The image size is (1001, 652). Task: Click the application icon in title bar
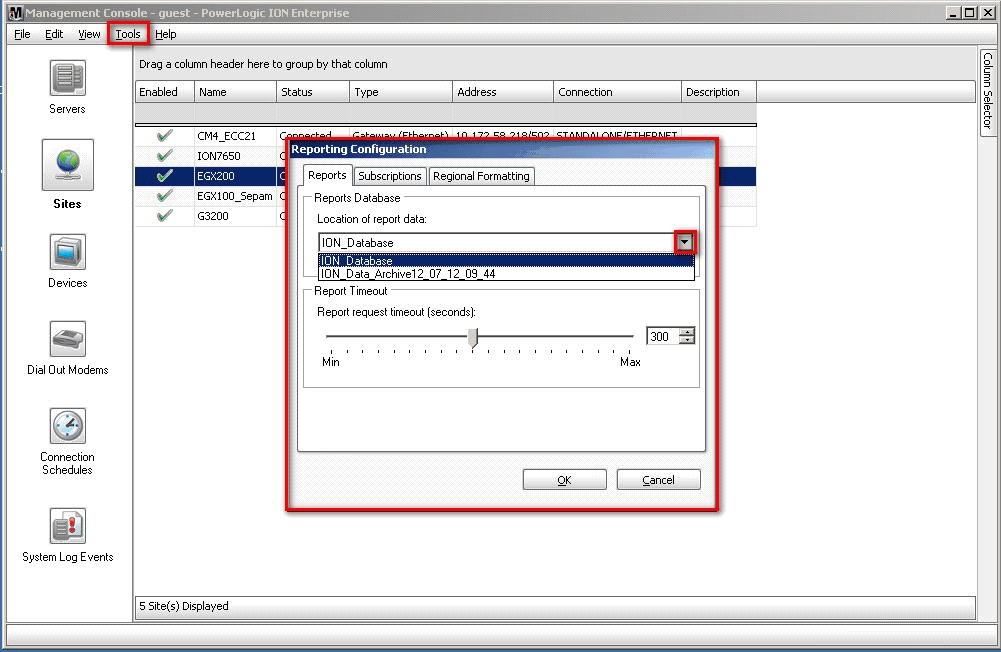(16, 13)
